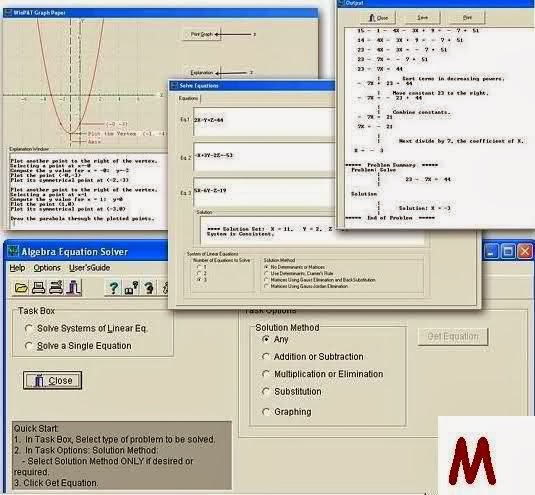Open the Options menu
The height and width of the screenshot is (495, 535).
tap(47, 268)
